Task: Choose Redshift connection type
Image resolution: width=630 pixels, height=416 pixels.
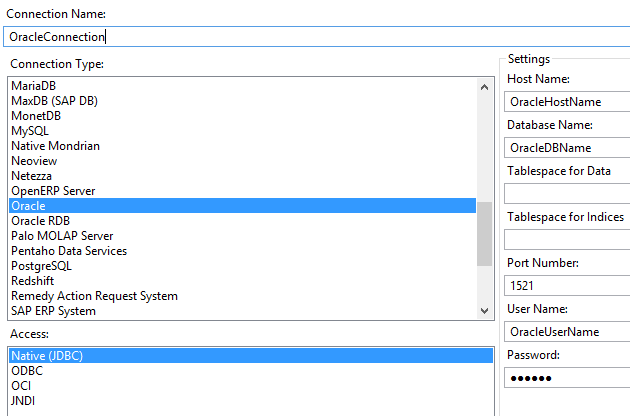Action: coord(242,281)
